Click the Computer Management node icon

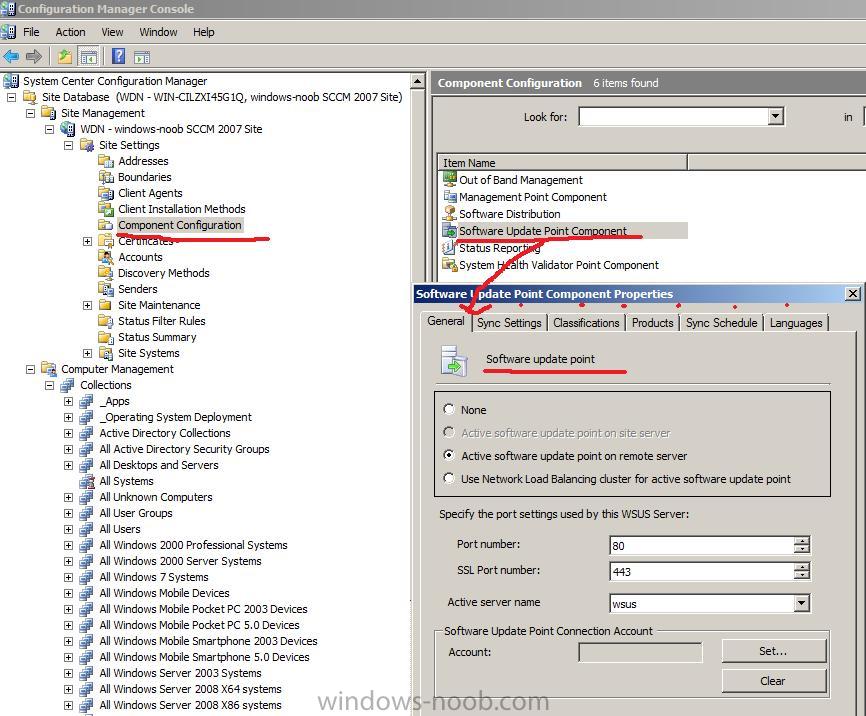[x=49, y=369]
